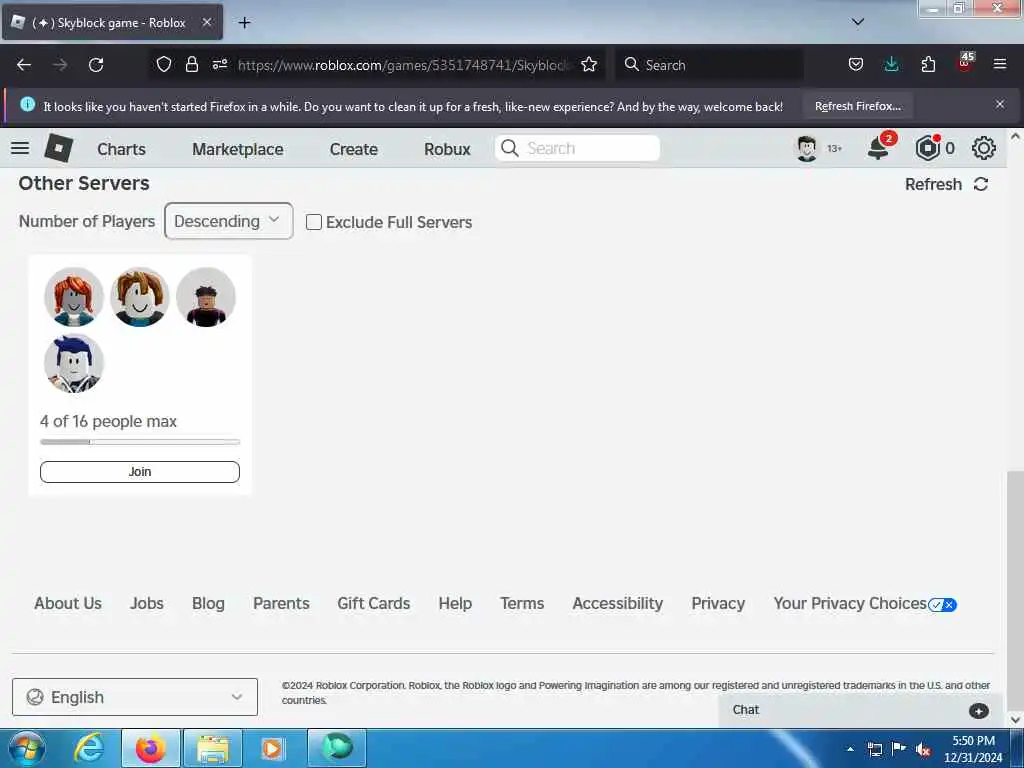
Task: Open Roblox settings gear icon
Action: pos(984,148)
